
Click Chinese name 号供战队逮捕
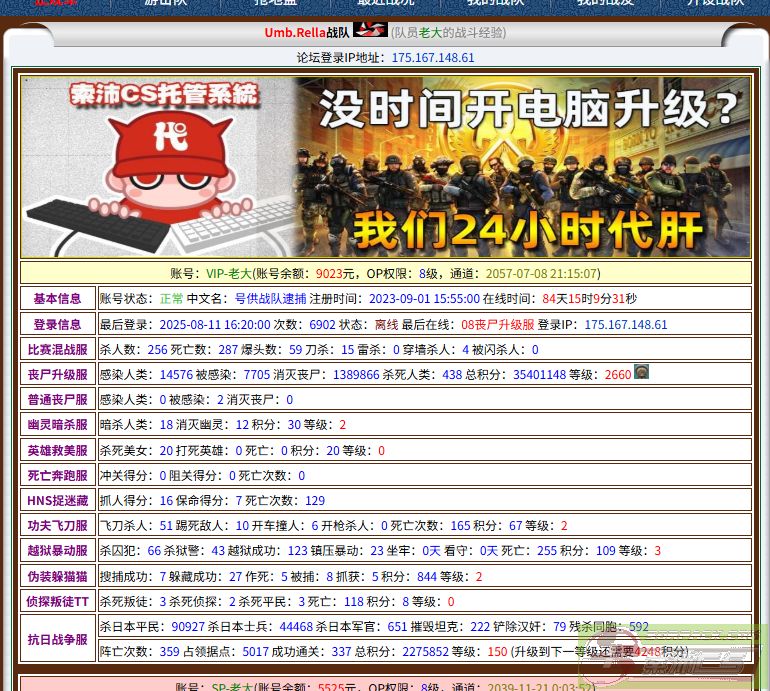pyautogui.click(x=271, y=299)
